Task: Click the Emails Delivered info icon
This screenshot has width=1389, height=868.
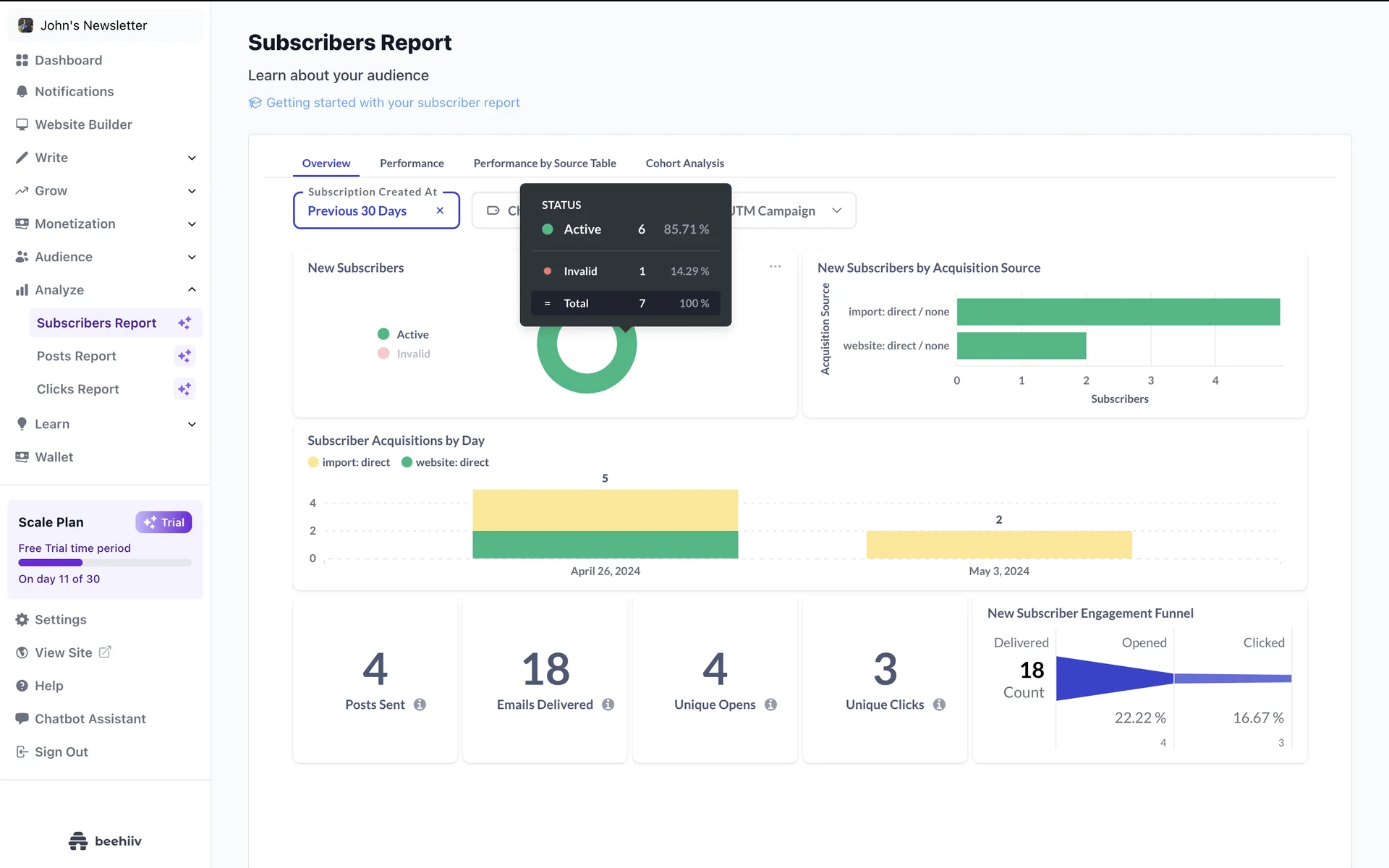Action: 608,705
